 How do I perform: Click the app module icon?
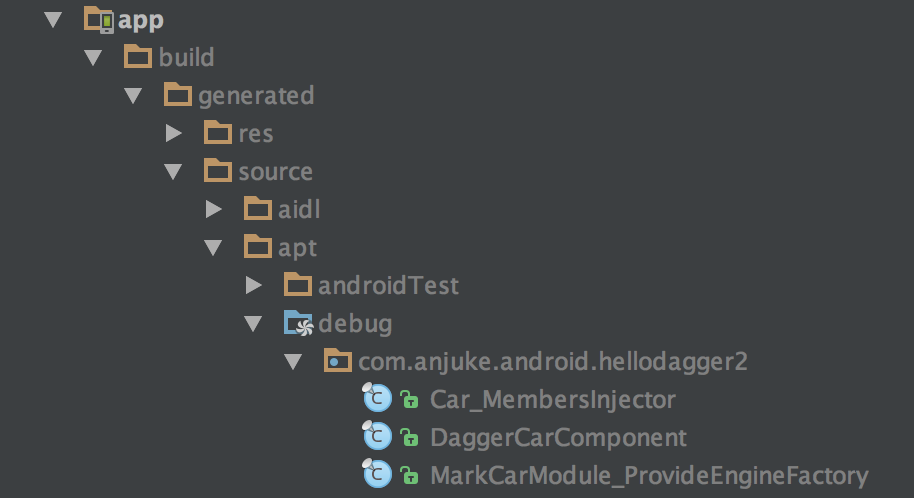click(x=99, y=19)
